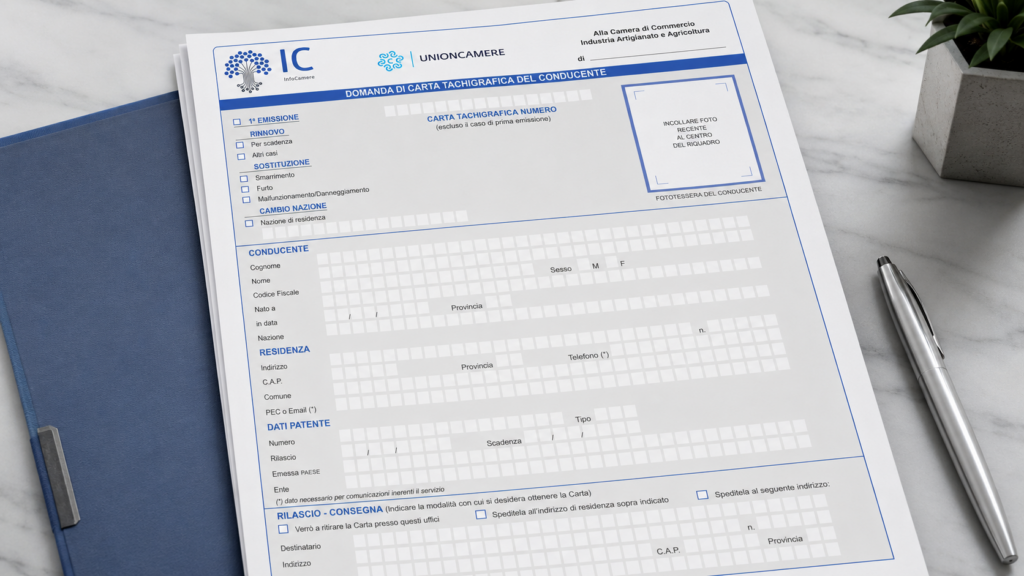
Task: Click the 'in data' label
Action: [266, 323]
